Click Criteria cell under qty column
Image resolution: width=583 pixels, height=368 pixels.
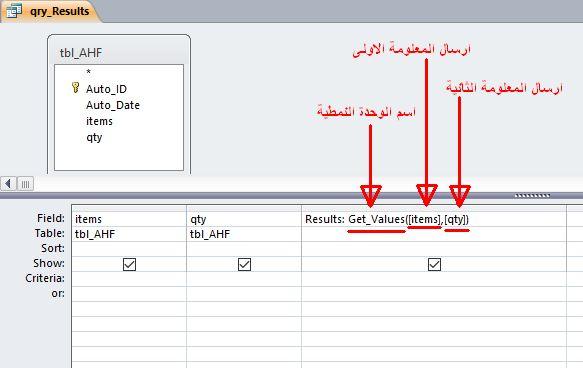pyautogui.click(x=244, y=279)
